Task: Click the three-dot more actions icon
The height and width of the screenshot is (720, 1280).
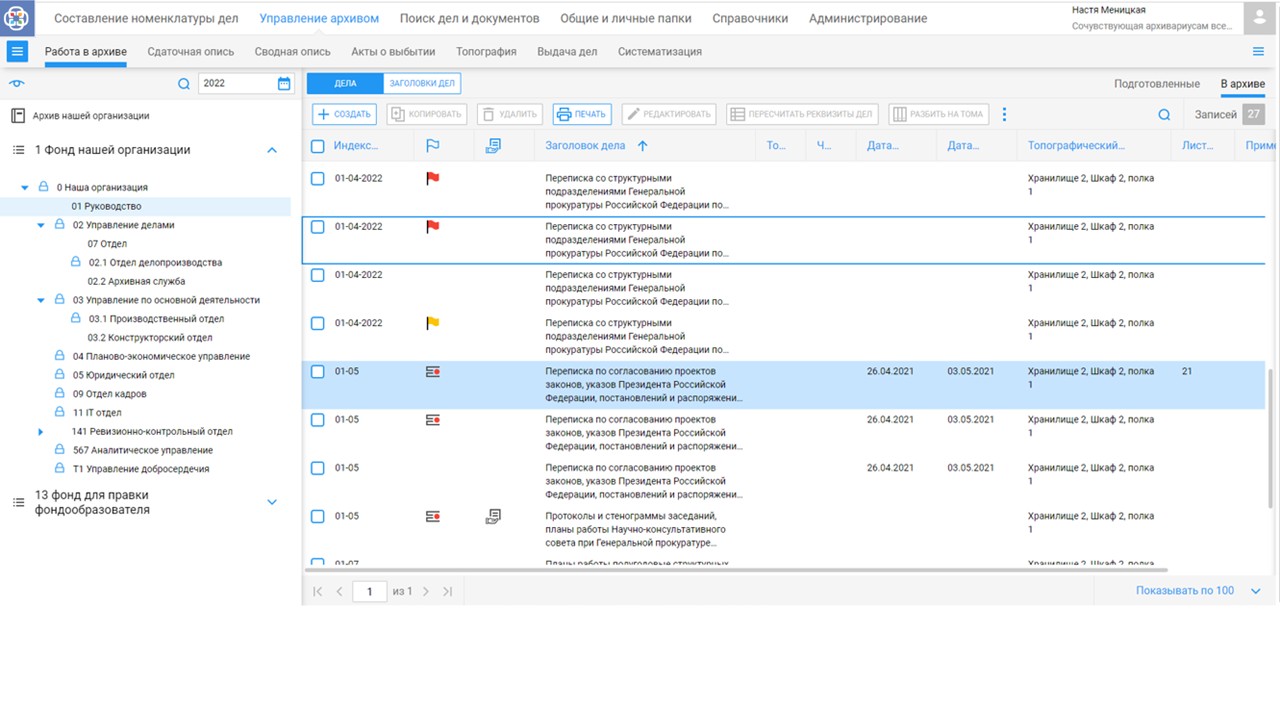Action: 1005,115
